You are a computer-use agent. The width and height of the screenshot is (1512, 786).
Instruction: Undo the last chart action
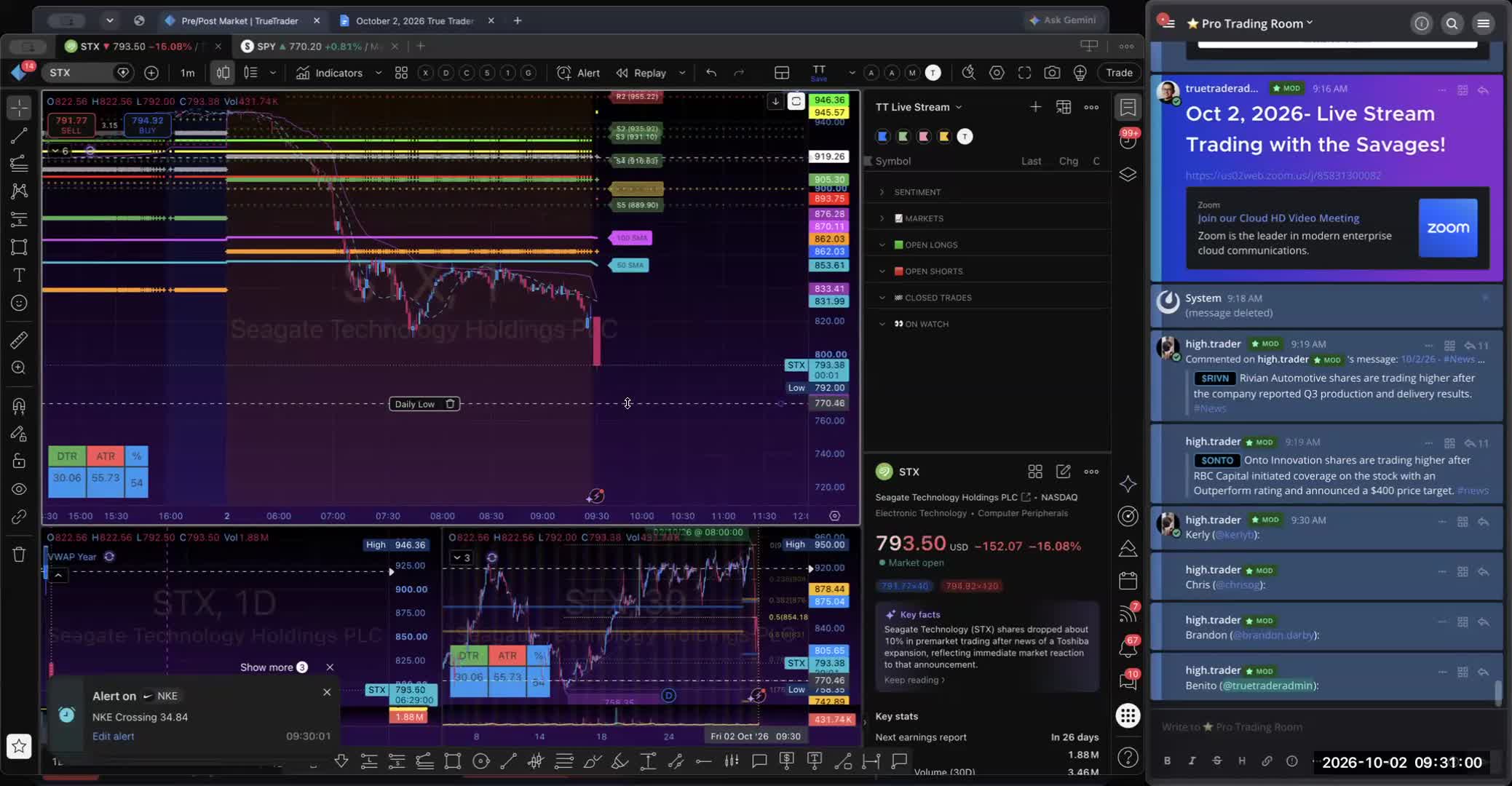coord(711,73)
